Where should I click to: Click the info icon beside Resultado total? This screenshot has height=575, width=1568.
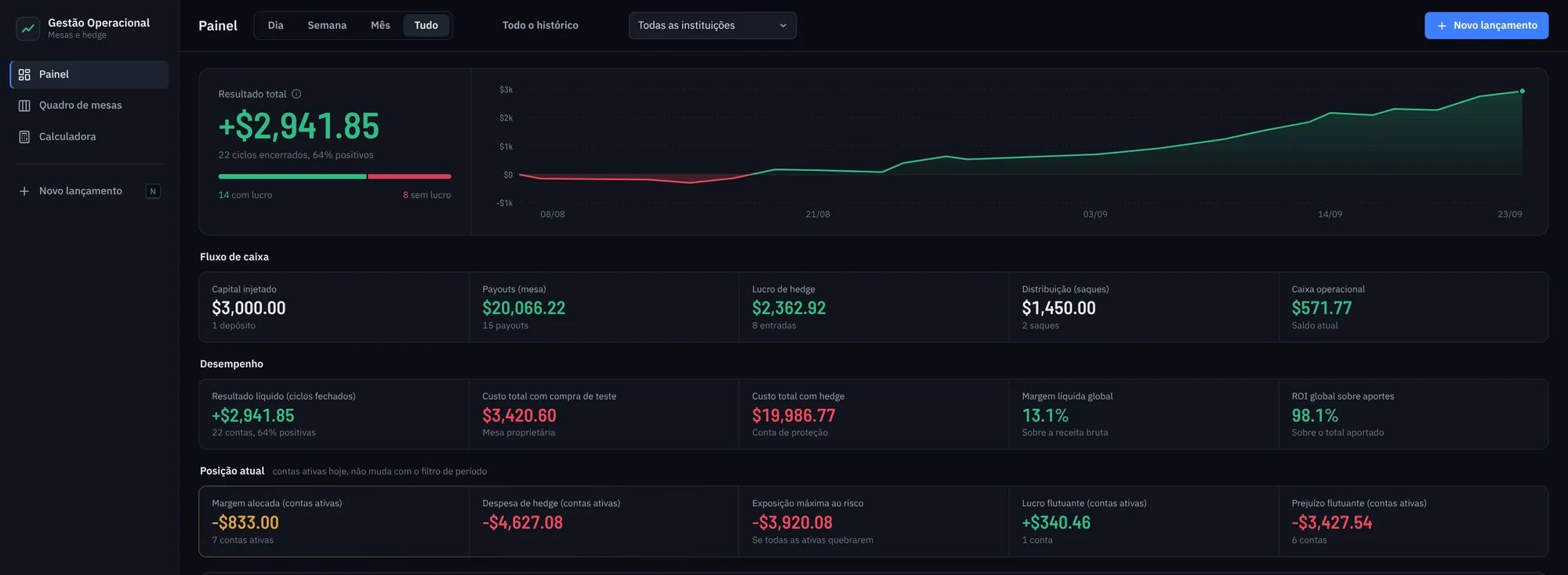(296, 94)
